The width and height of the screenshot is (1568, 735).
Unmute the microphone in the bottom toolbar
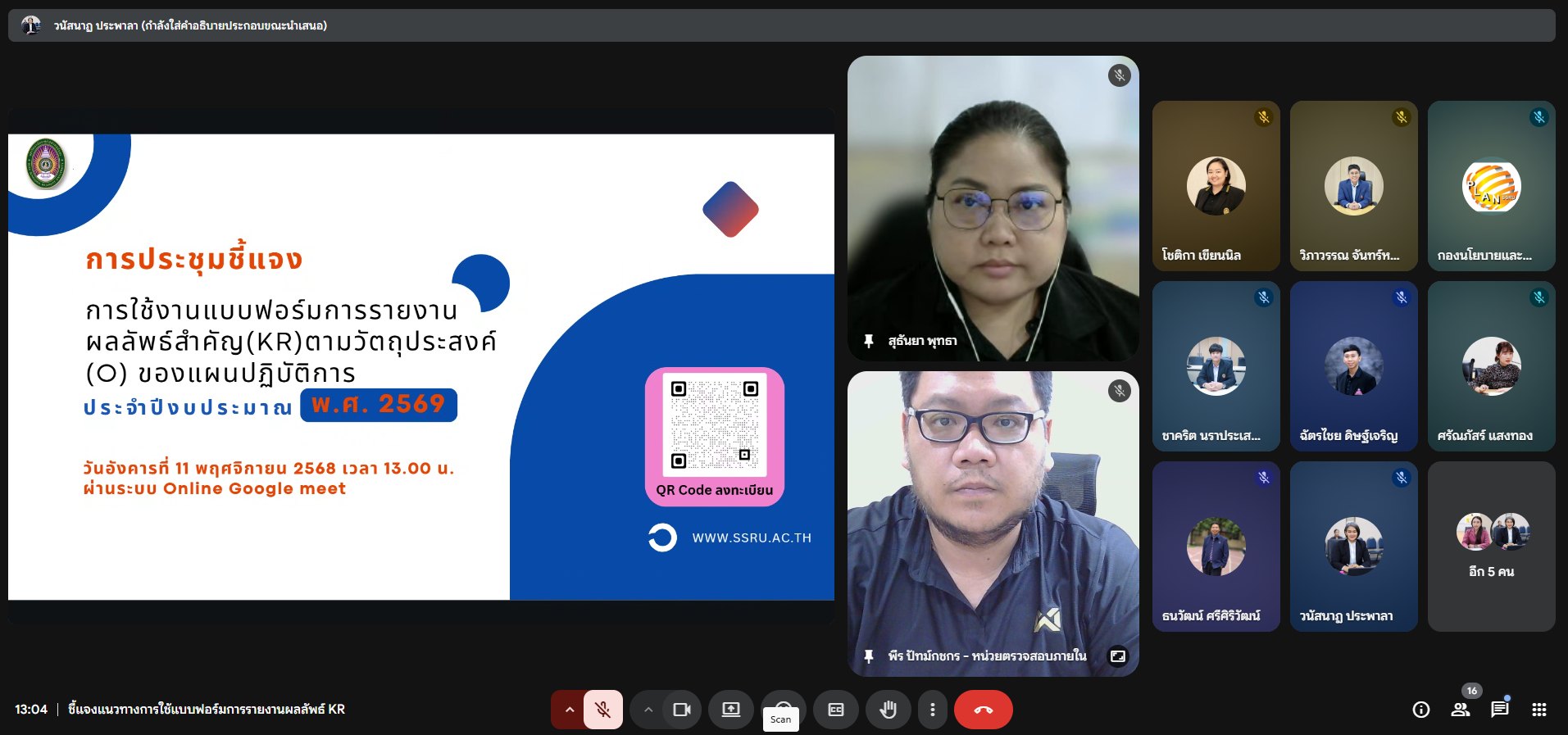pyautogui.click(x=602, y=710)
